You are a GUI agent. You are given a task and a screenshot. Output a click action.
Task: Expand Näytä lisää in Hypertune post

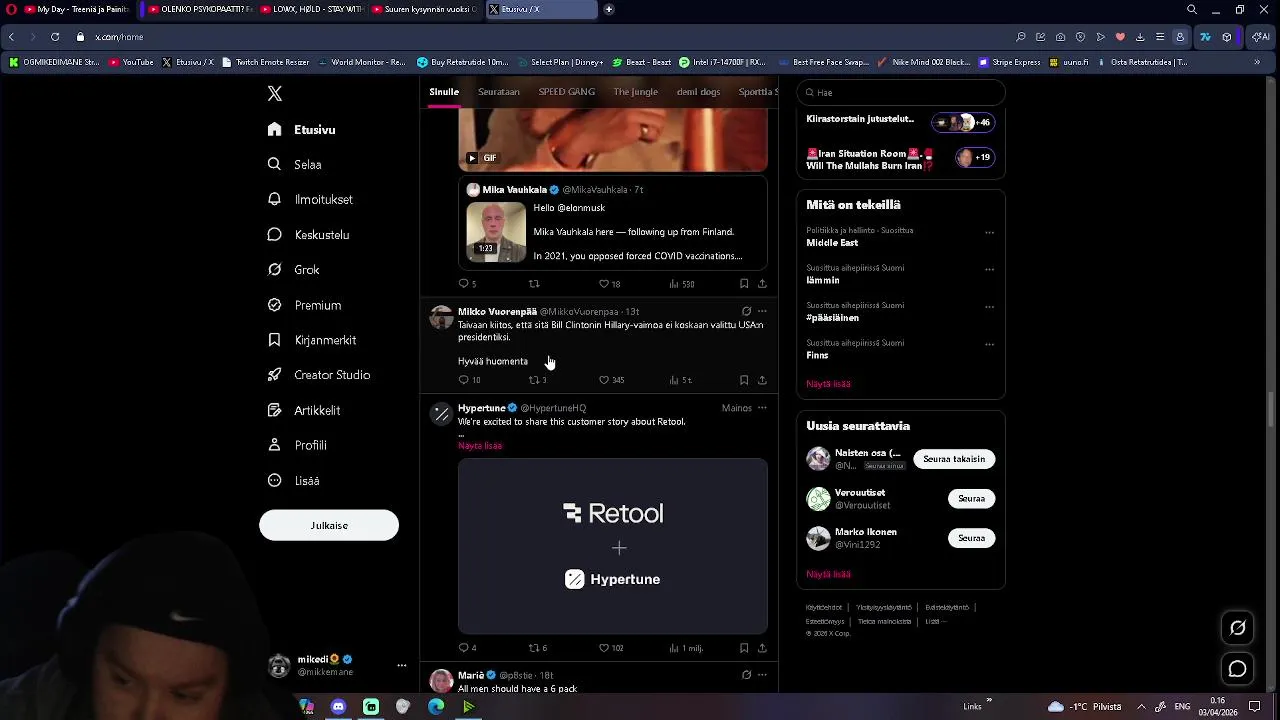click(480, 446)
